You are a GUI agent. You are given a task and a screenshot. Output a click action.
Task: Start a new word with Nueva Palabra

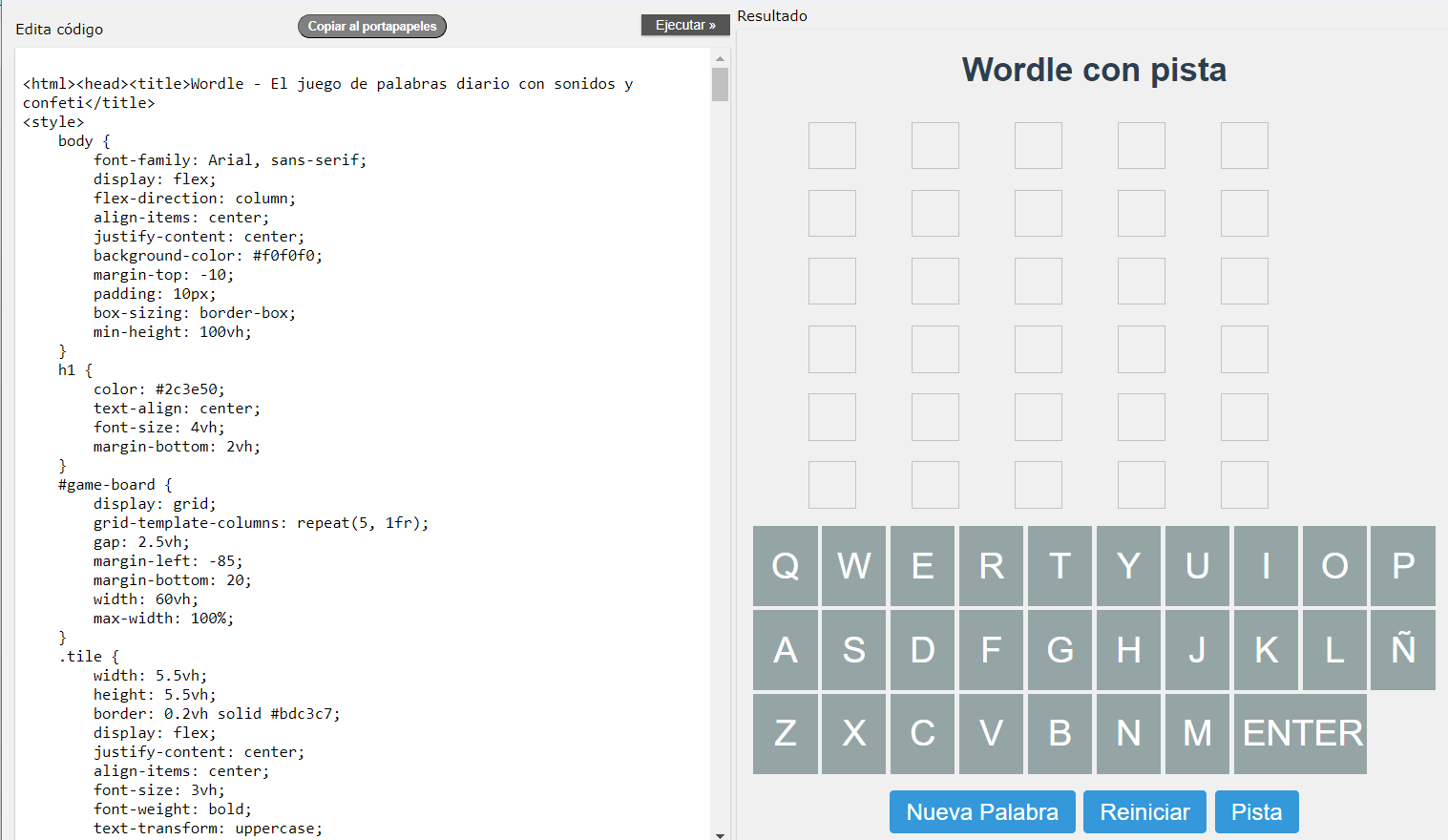[x=982, y=812]
